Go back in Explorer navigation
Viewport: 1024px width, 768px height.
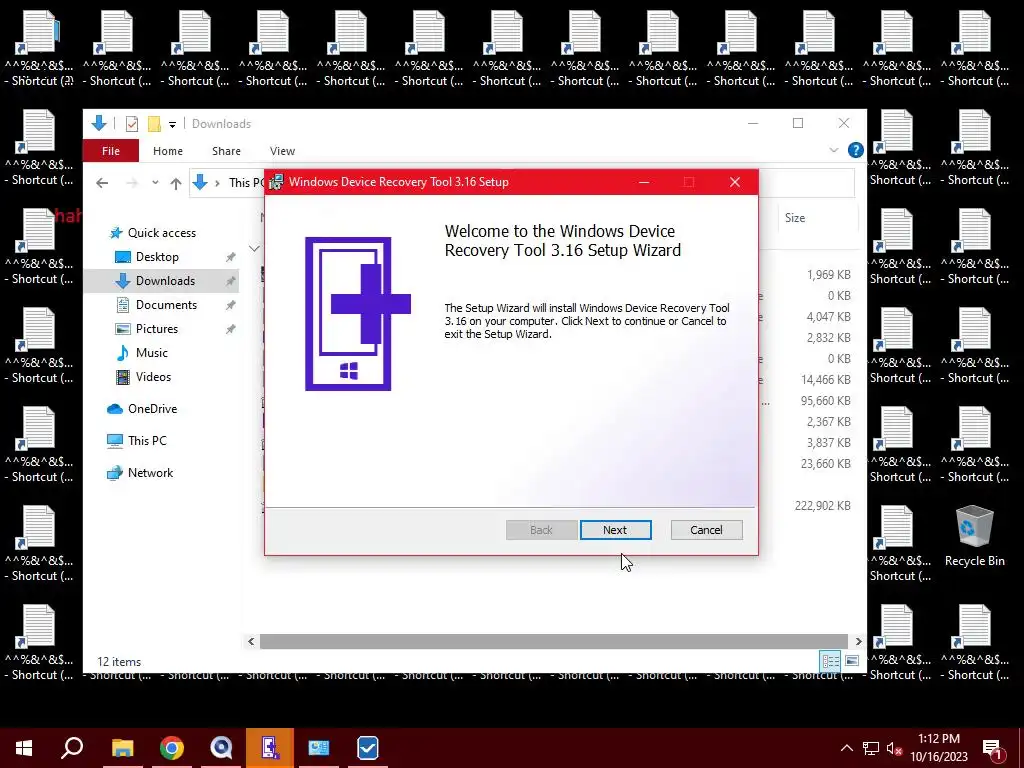[102, 183]
